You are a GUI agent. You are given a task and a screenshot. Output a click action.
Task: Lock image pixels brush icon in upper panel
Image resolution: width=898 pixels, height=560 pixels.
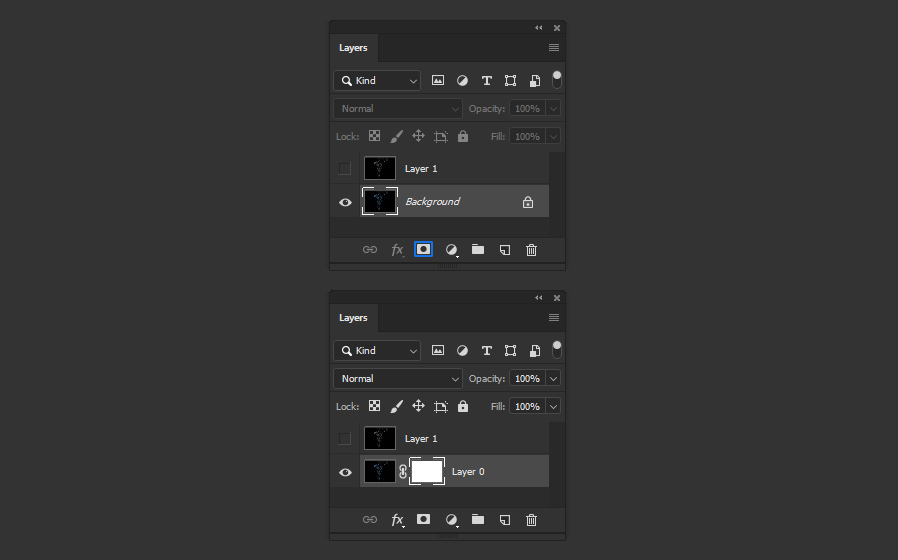tap(396, 136)
